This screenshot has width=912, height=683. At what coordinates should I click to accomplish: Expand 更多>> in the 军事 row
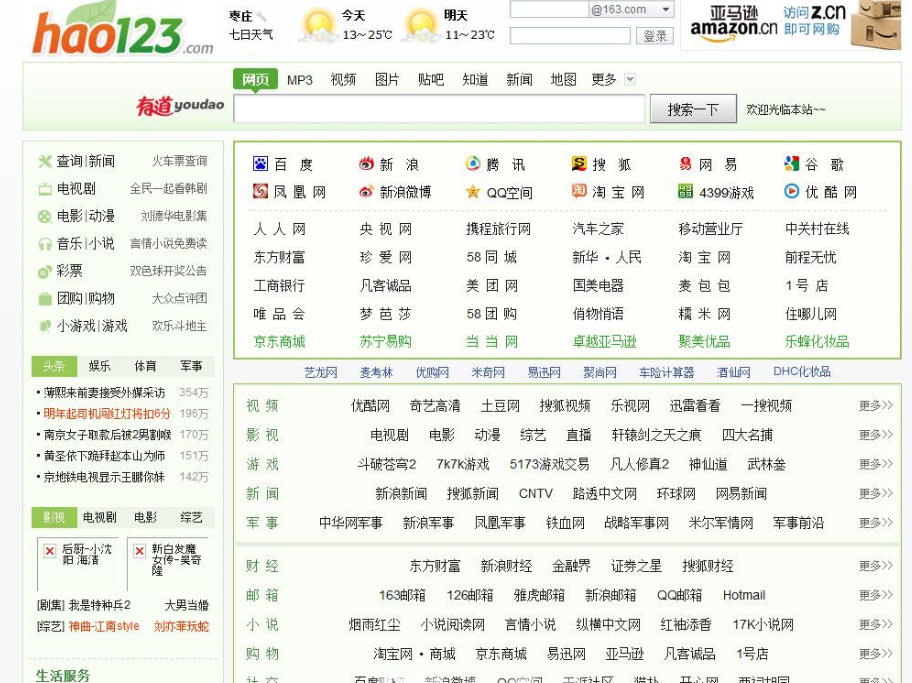point(875,522)
